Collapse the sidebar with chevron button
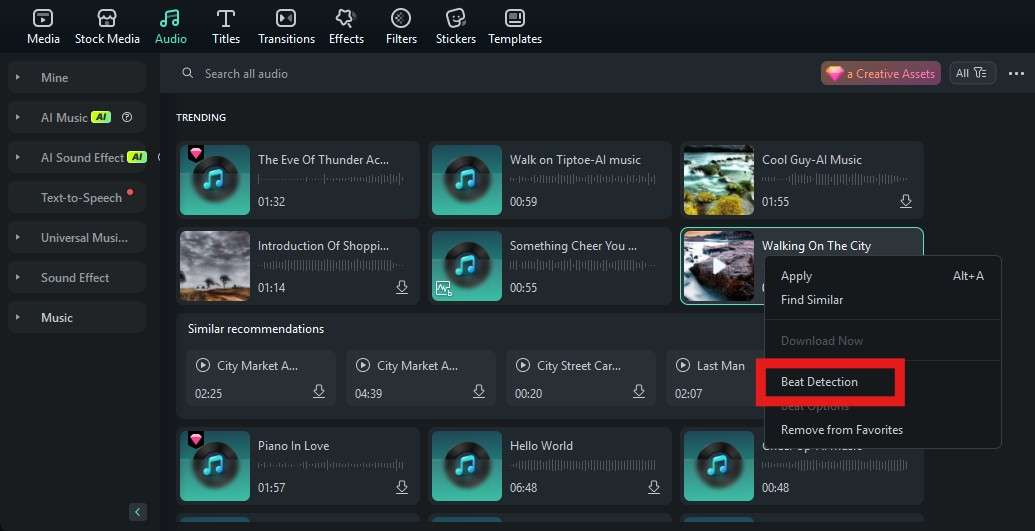 138,512
